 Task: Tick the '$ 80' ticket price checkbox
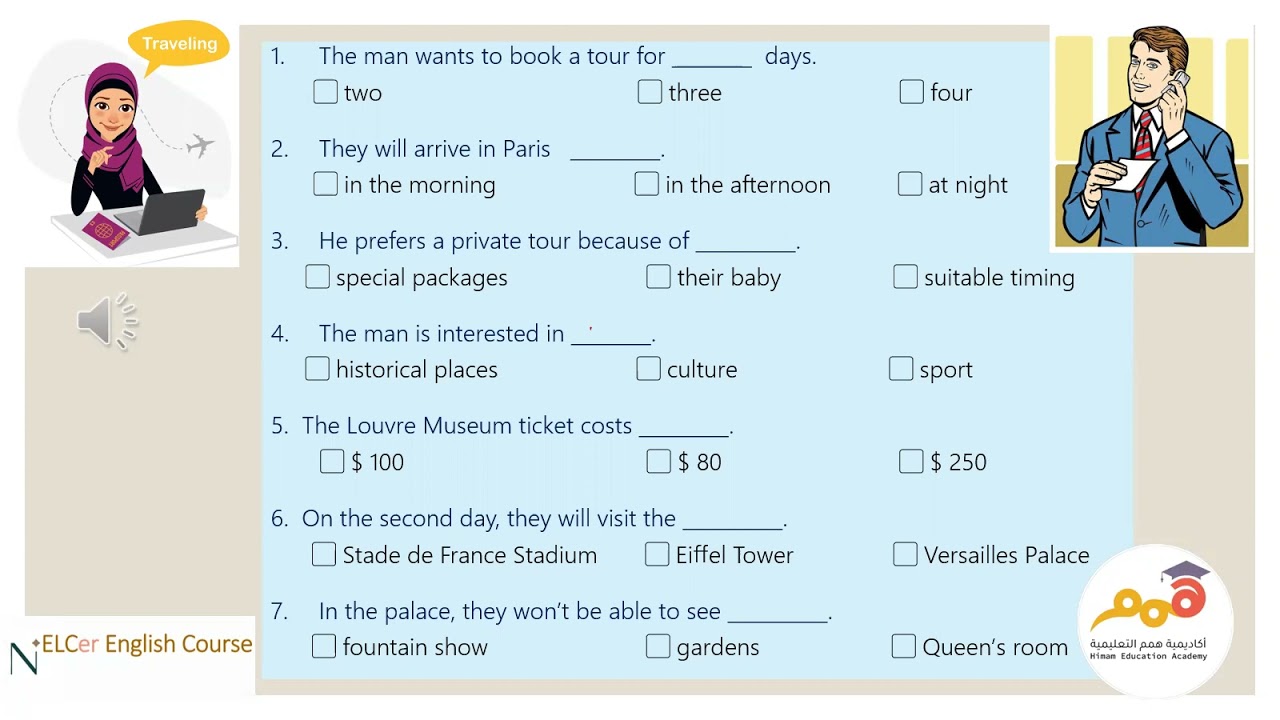[x=659, y=461]
